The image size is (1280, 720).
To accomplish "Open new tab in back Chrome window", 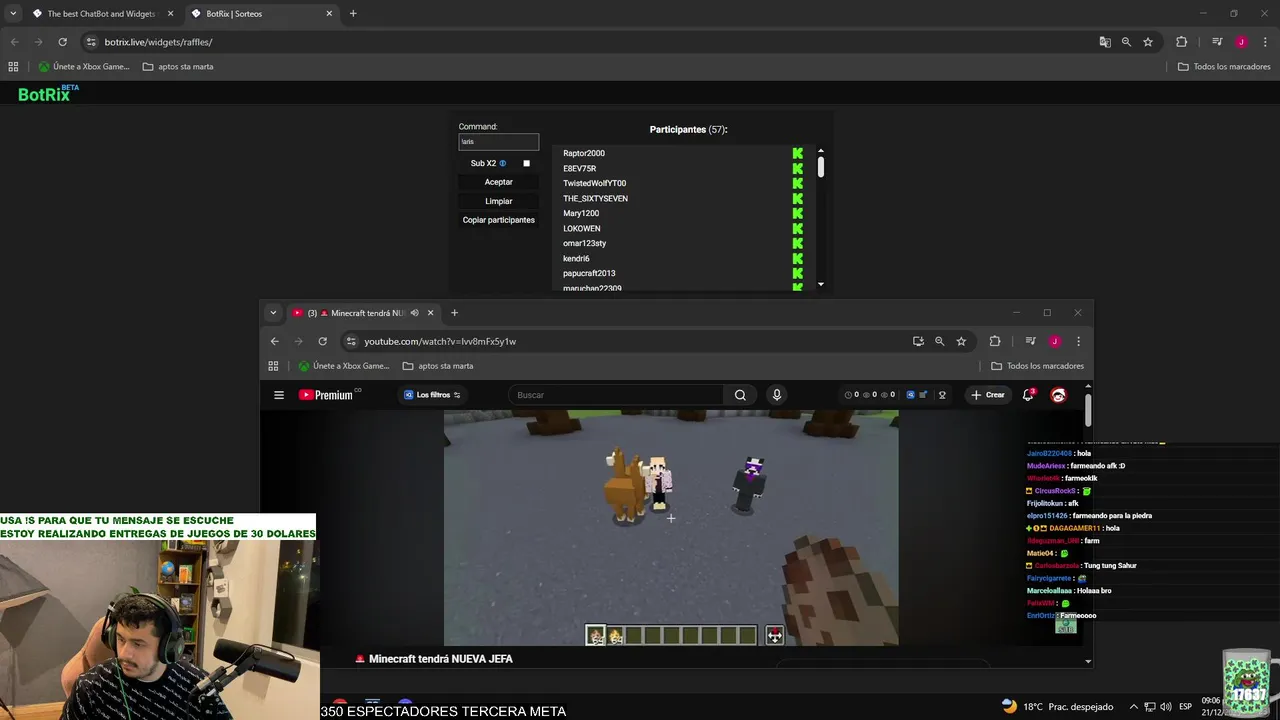I will point(353,14).
